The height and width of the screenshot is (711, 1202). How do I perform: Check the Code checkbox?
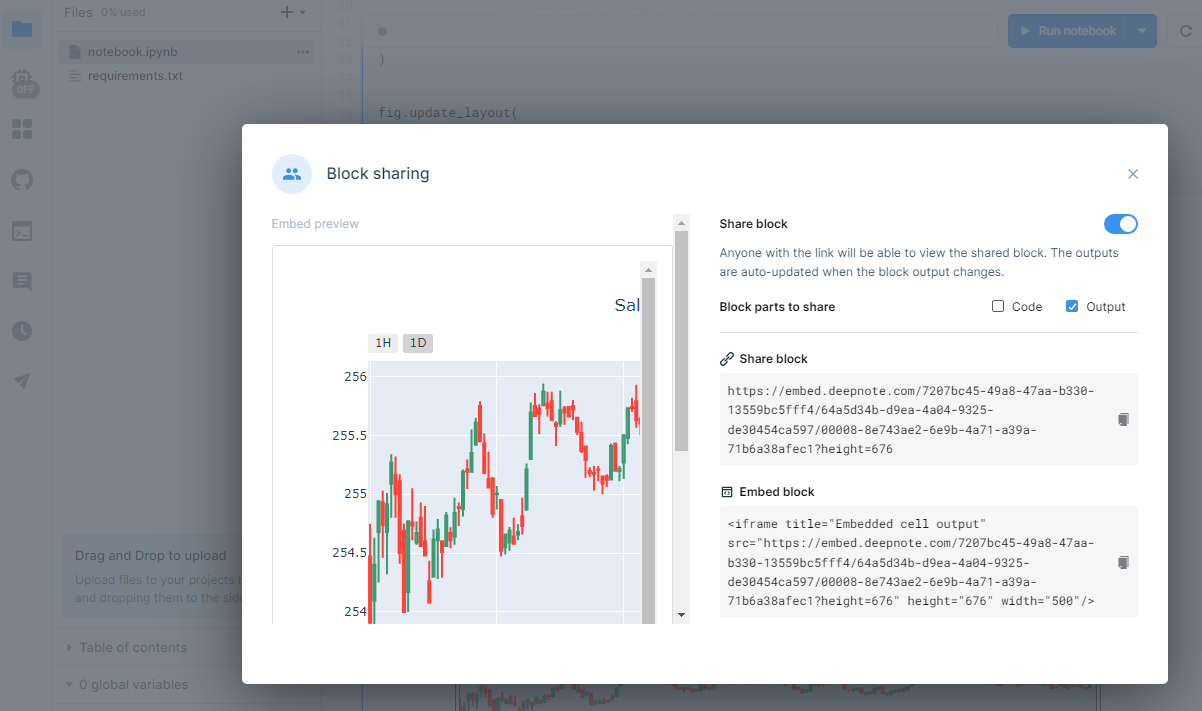[998, 307]
